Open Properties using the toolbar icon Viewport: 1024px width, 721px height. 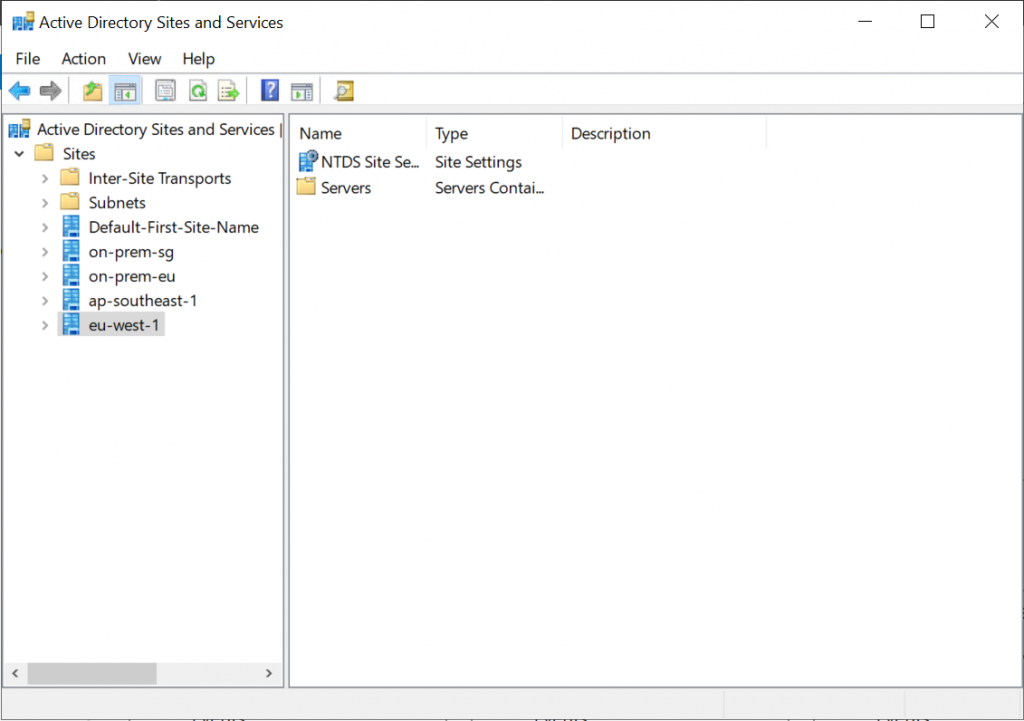pyautogui.click(x=164, y=90)
